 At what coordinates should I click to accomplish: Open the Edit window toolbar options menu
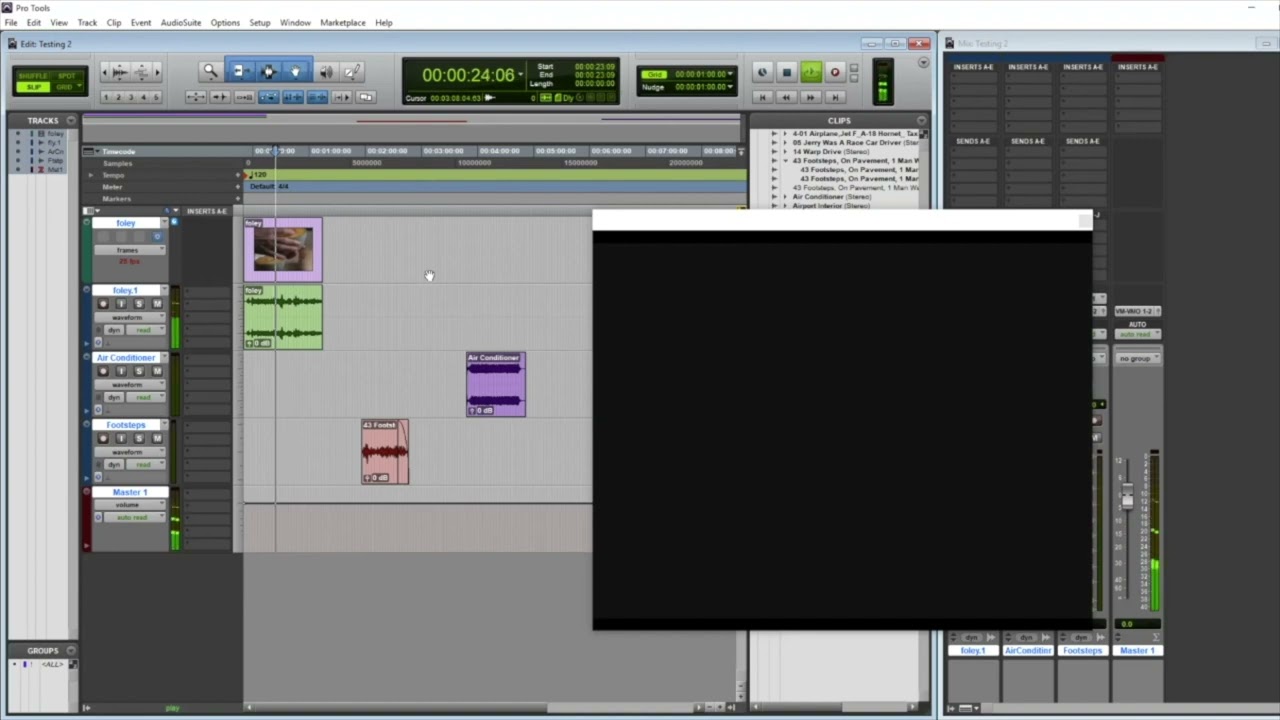(x=923, y=62)
